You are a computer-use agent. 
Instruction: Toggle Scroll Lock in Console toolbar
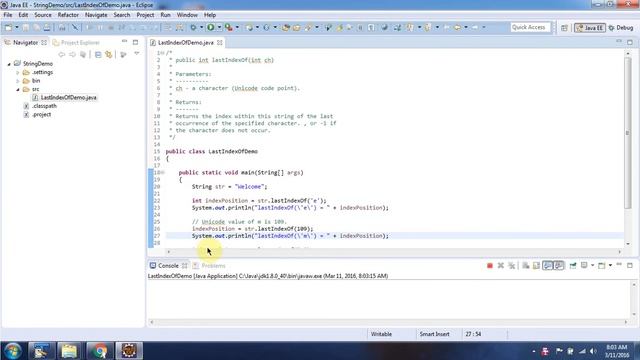(536, 266)
